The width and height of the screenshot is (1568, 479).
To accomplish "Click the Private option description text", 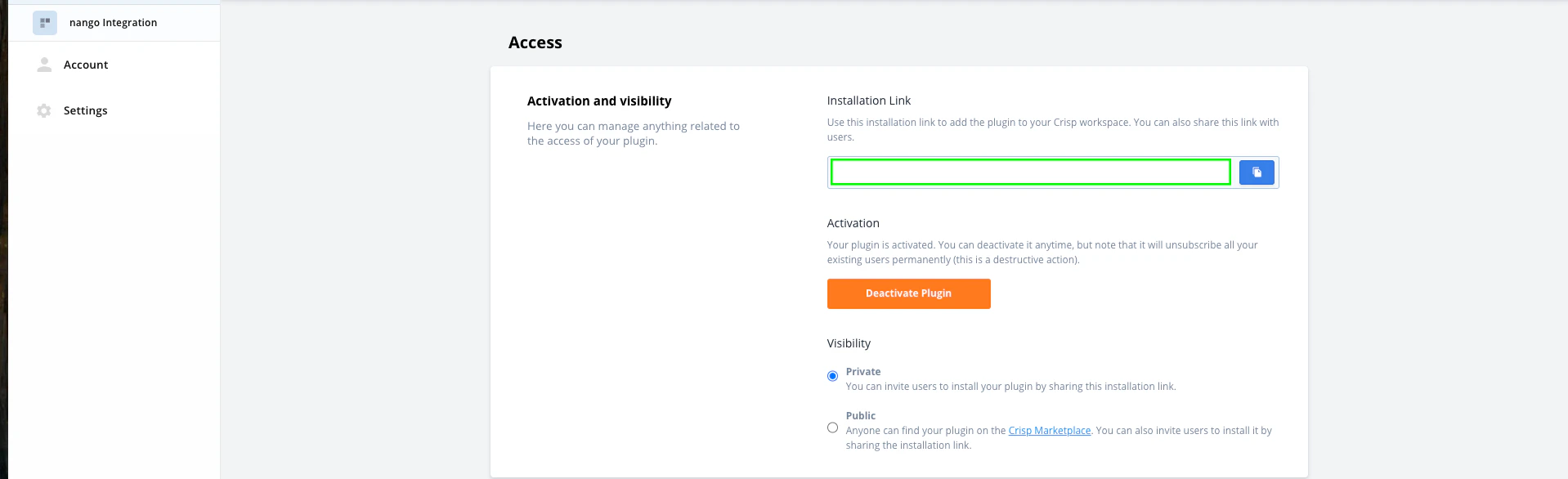I will [1010, 387].
